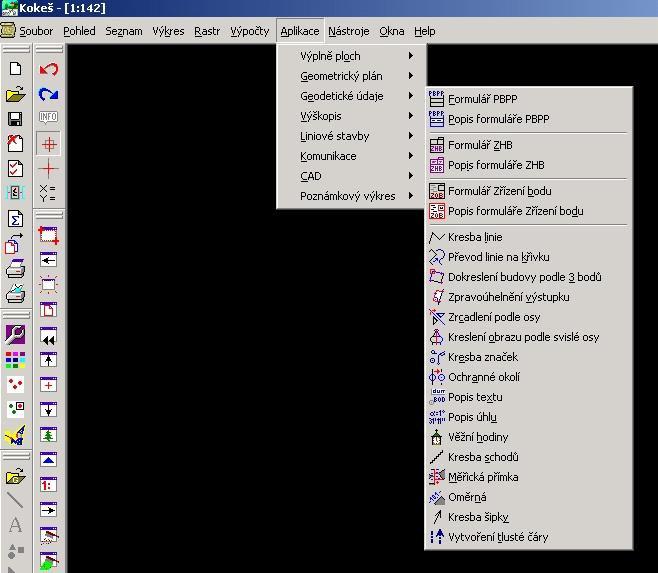Open the Help menu
Image resolution: width=658 pixels, height=573 pixels.
click(x=425, y=31)
